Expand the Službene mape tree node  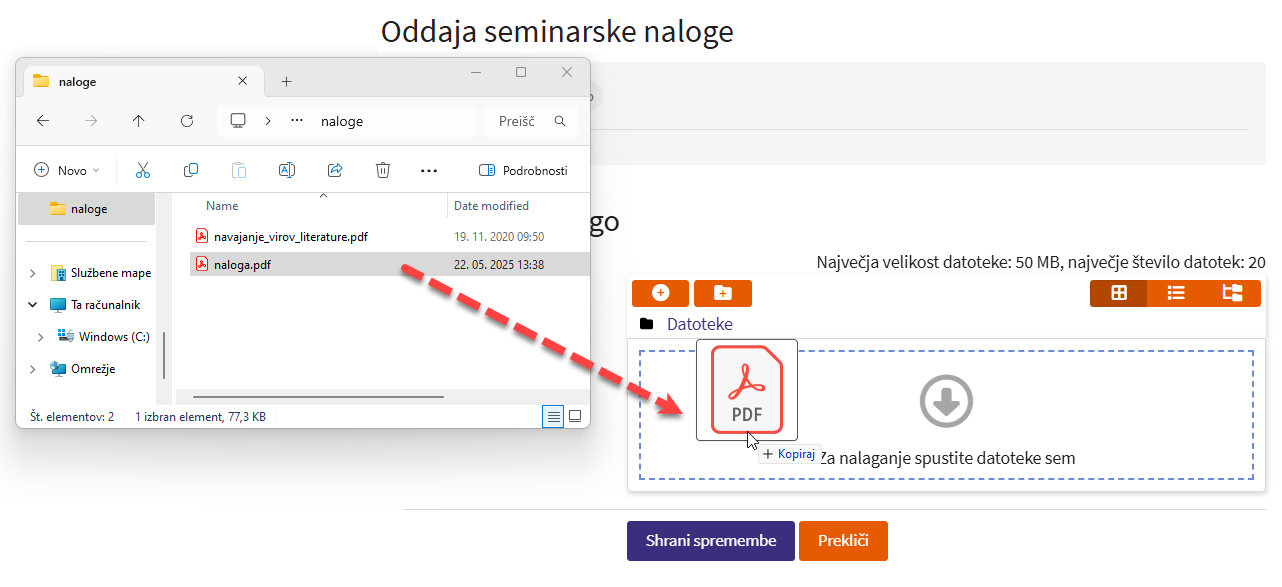[33, 273]
